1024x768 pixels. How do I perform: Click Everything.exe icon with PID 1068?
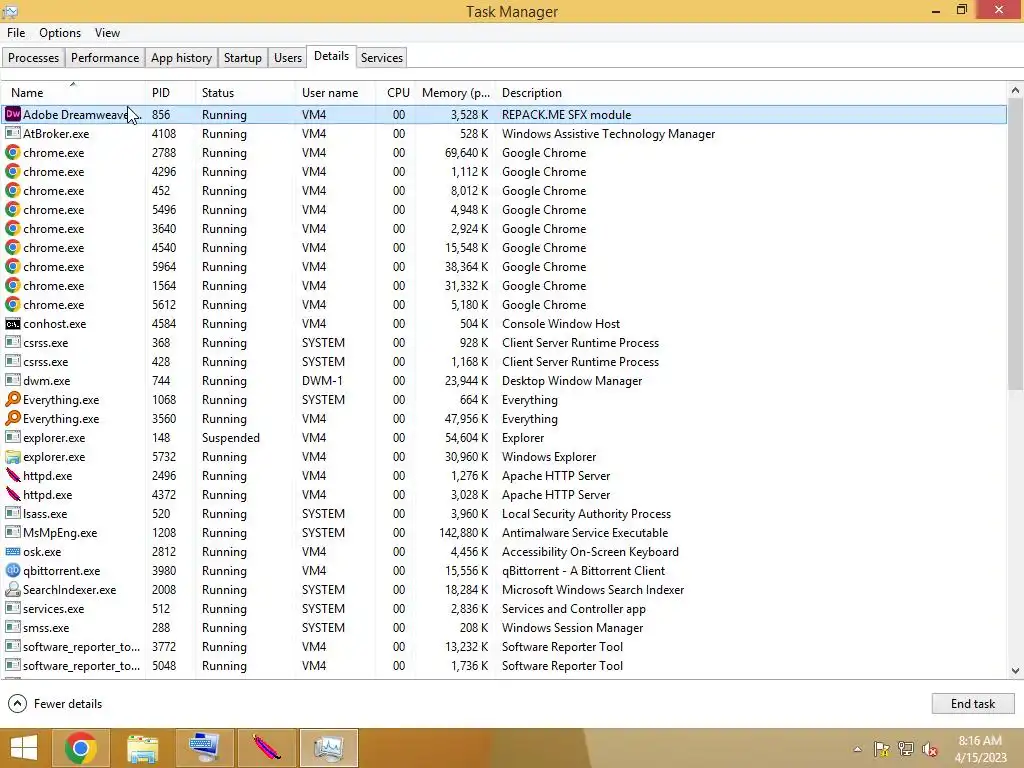(x=12, y=399)
